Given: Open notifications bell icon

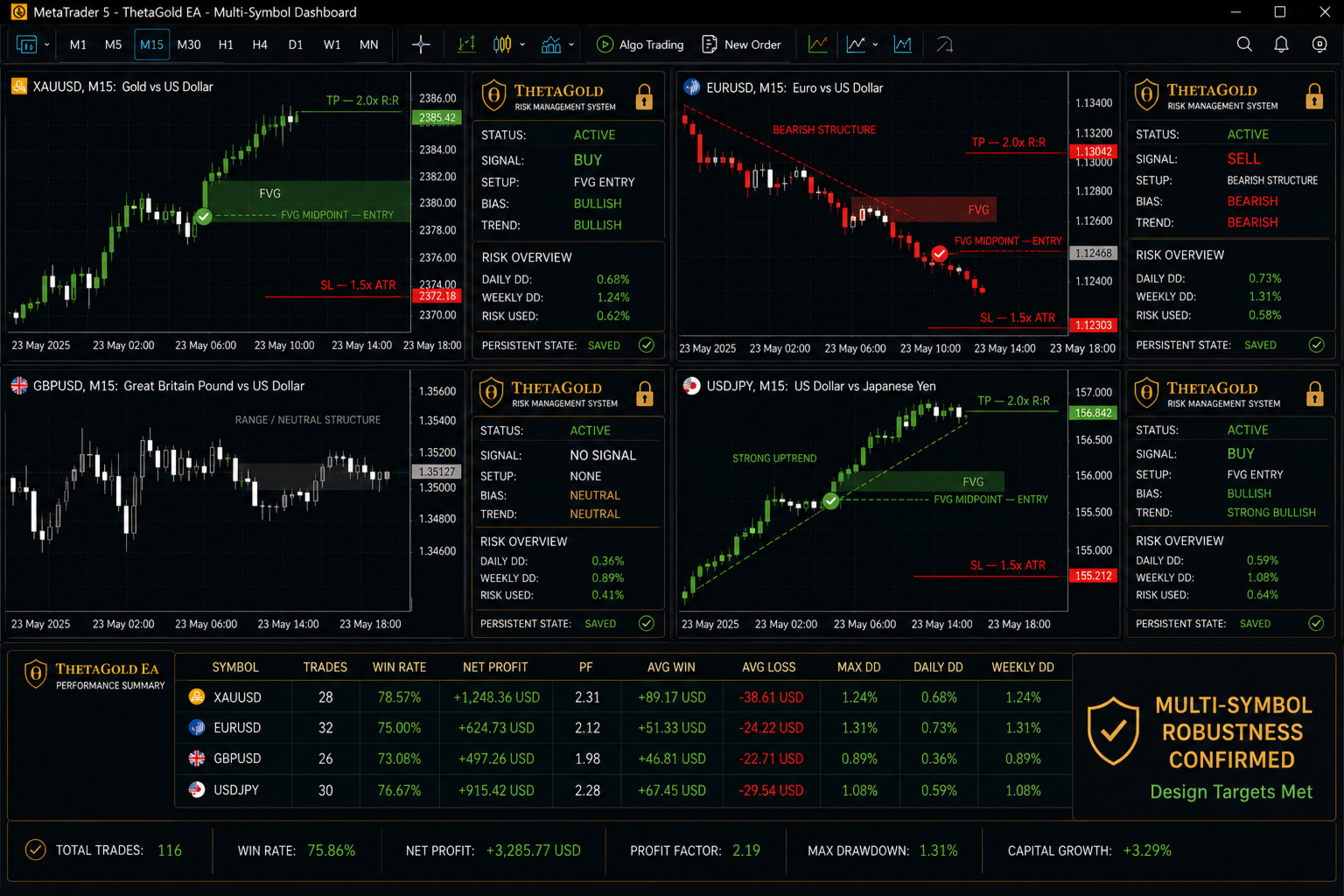Looking at the screenshot, I should [1281, 45].
